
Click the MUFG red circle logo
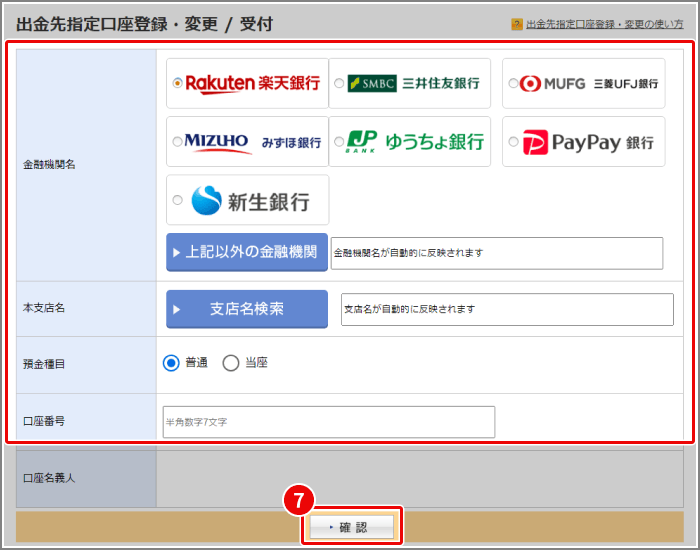[530, 83]
